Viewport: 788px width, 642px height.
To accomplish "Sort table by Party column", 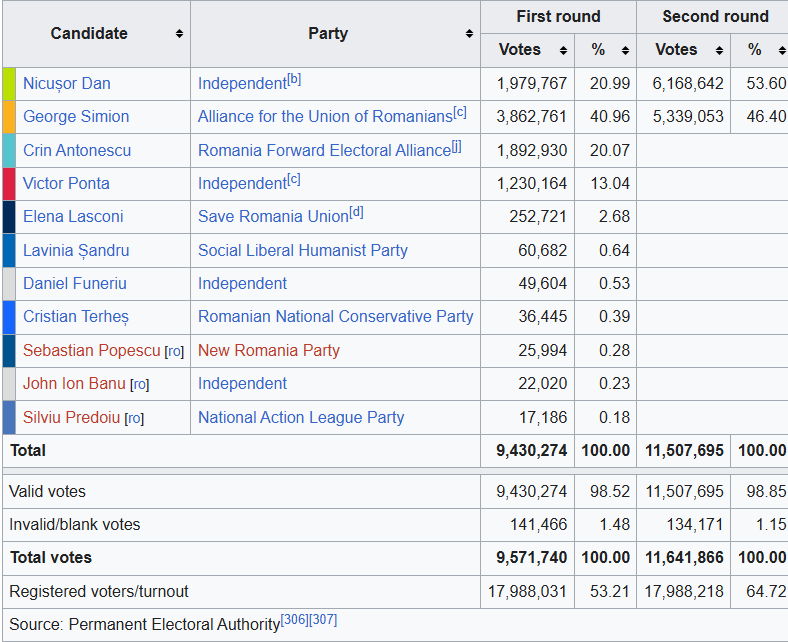I will pyautogui.click(x=469, y=34).
